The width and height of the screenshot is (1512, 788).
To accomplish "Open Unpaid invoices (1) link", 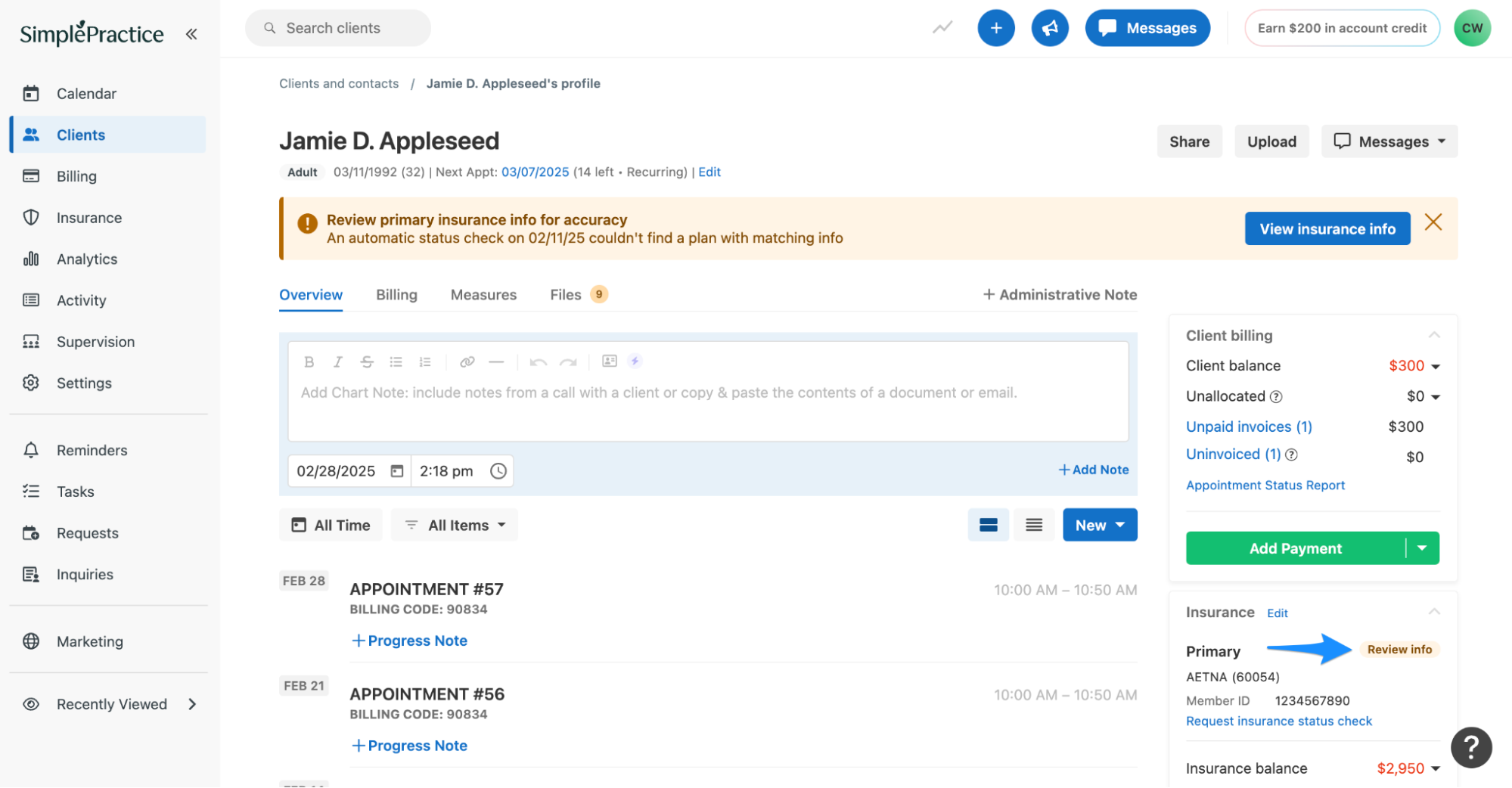I will tap(1248, 427).
